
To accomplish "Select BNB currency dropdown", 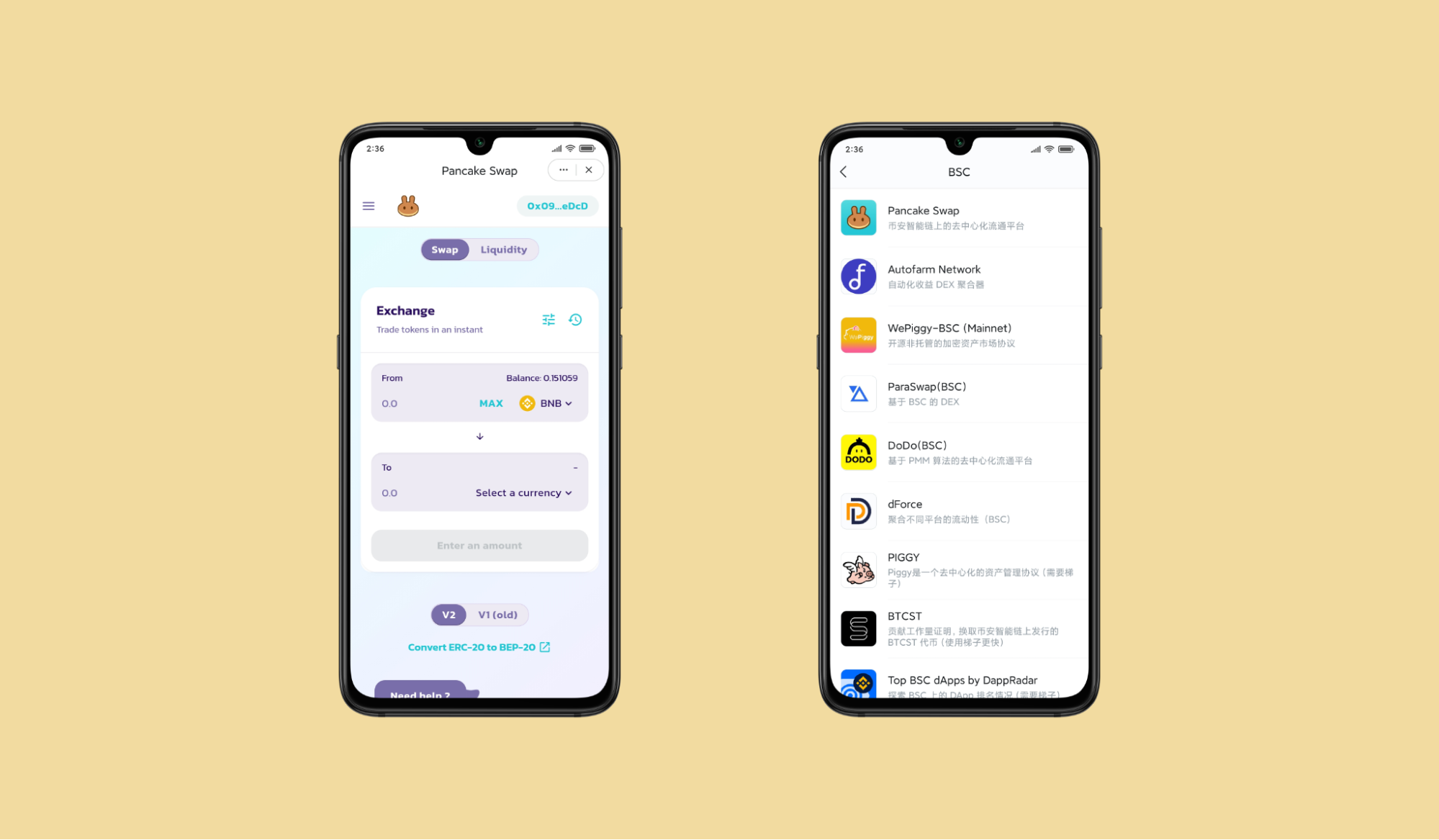I will tap(548, 403).
